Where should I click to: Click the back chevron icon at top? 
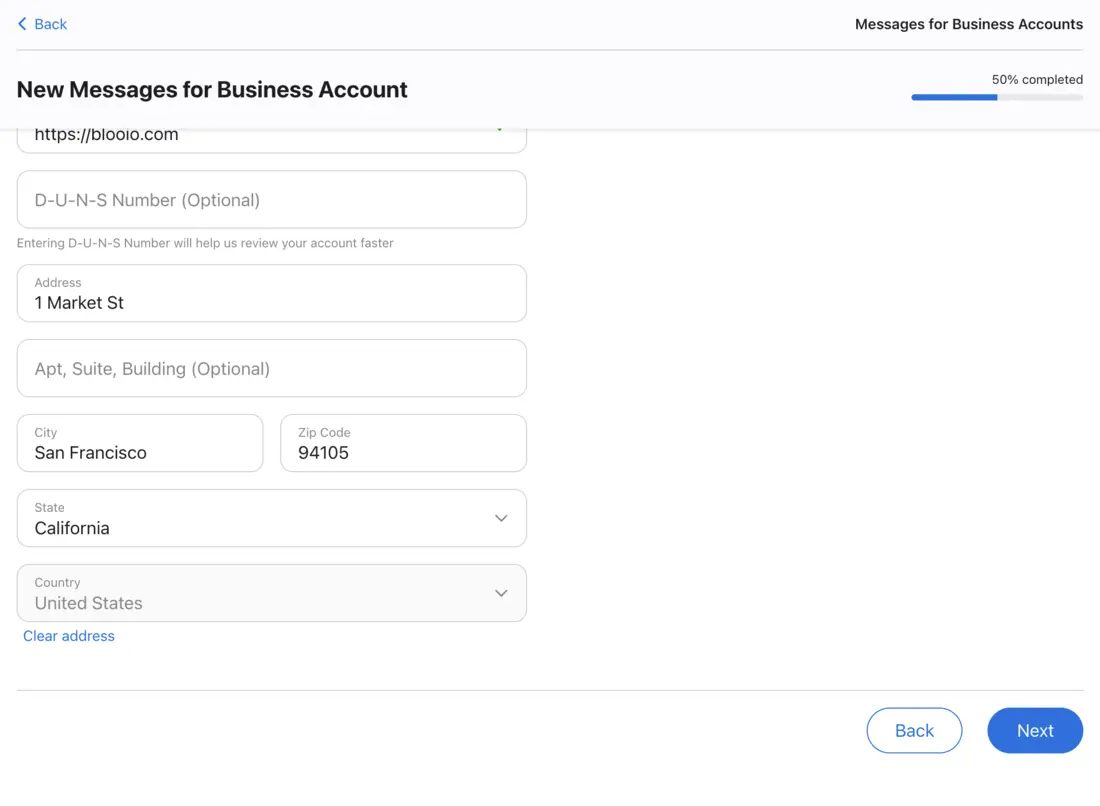click(x=22, y=24)
